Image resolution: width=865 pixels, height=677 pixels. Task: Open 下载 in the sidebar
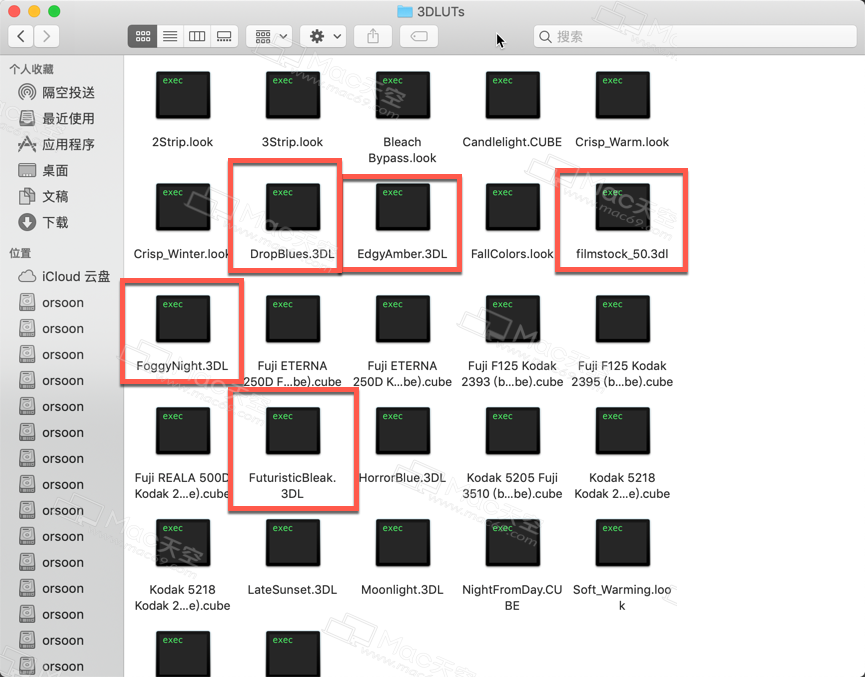(43, 222)
